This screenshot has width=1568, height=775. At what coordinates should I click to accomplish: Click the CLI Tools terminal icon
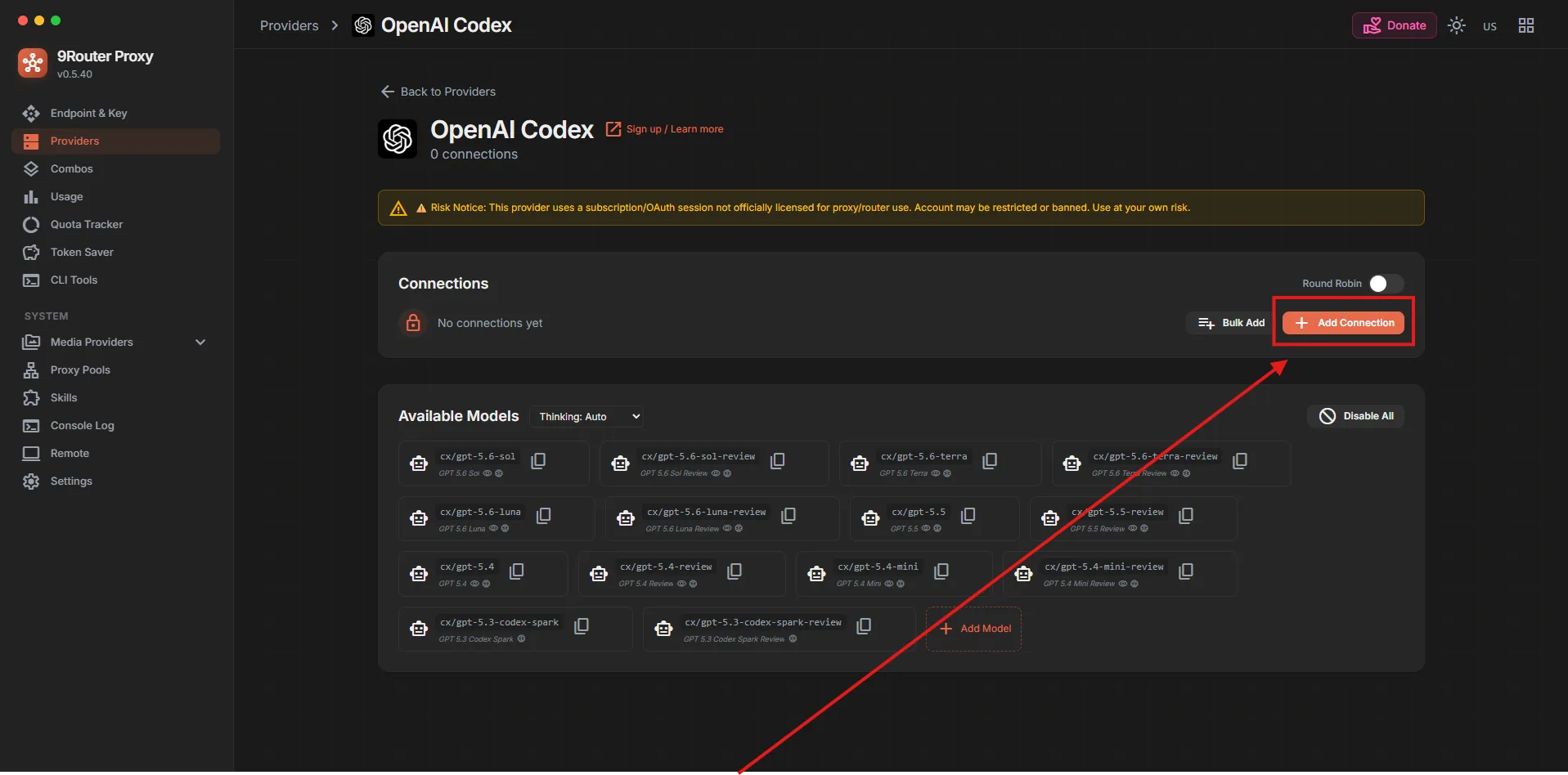tap(31, 280)
